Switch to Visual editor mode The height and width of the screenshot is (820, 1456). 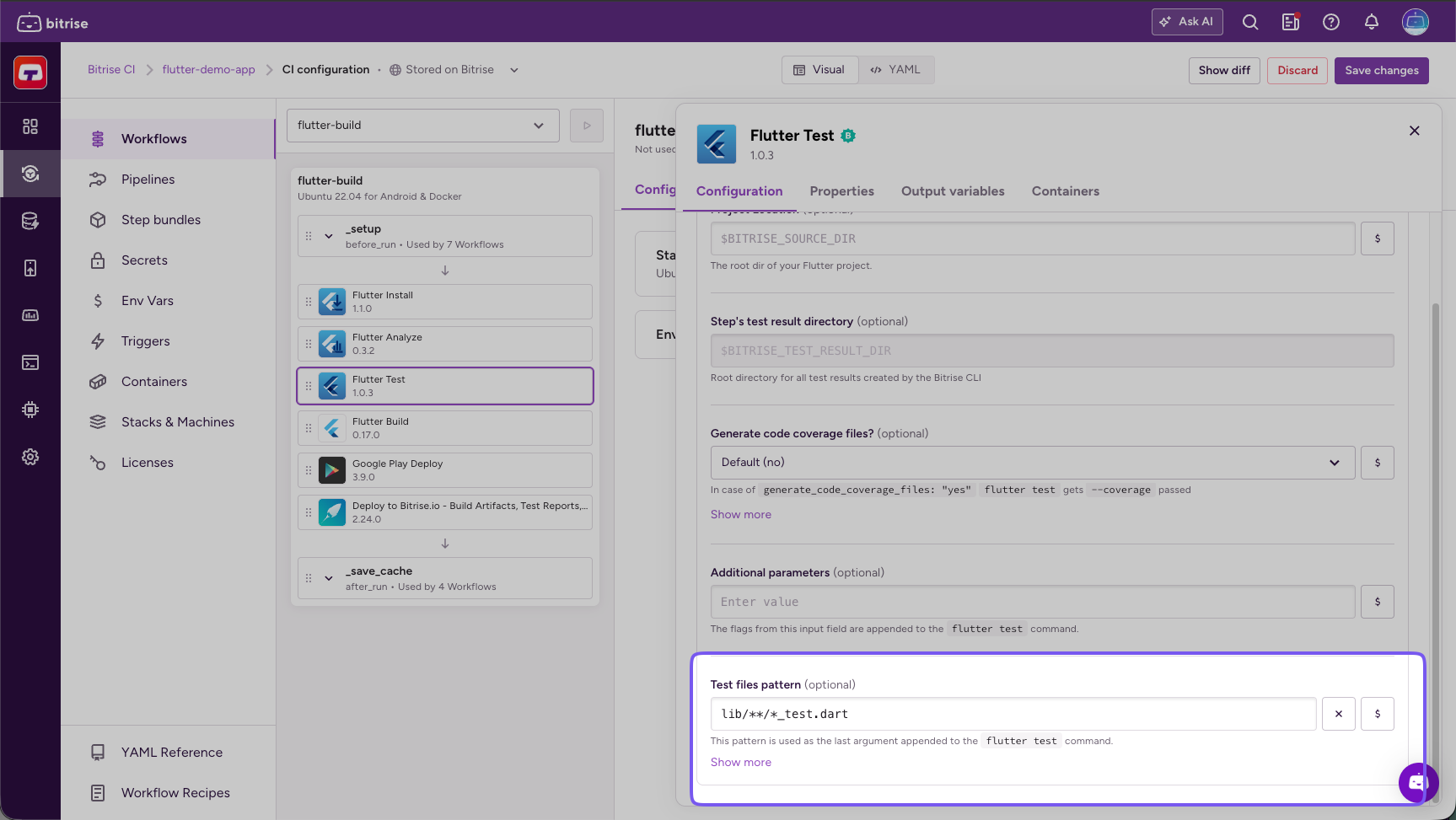pyautogui.click(x=819, y=70)
